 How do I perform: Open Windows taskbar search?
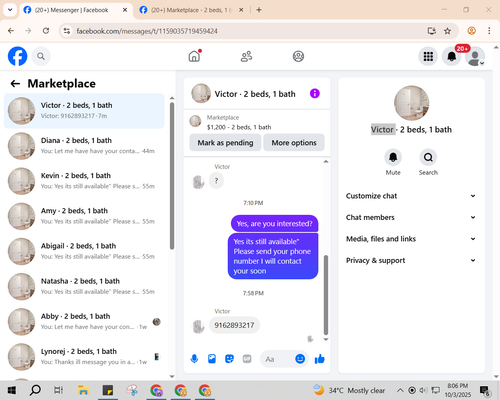(35, 390)
